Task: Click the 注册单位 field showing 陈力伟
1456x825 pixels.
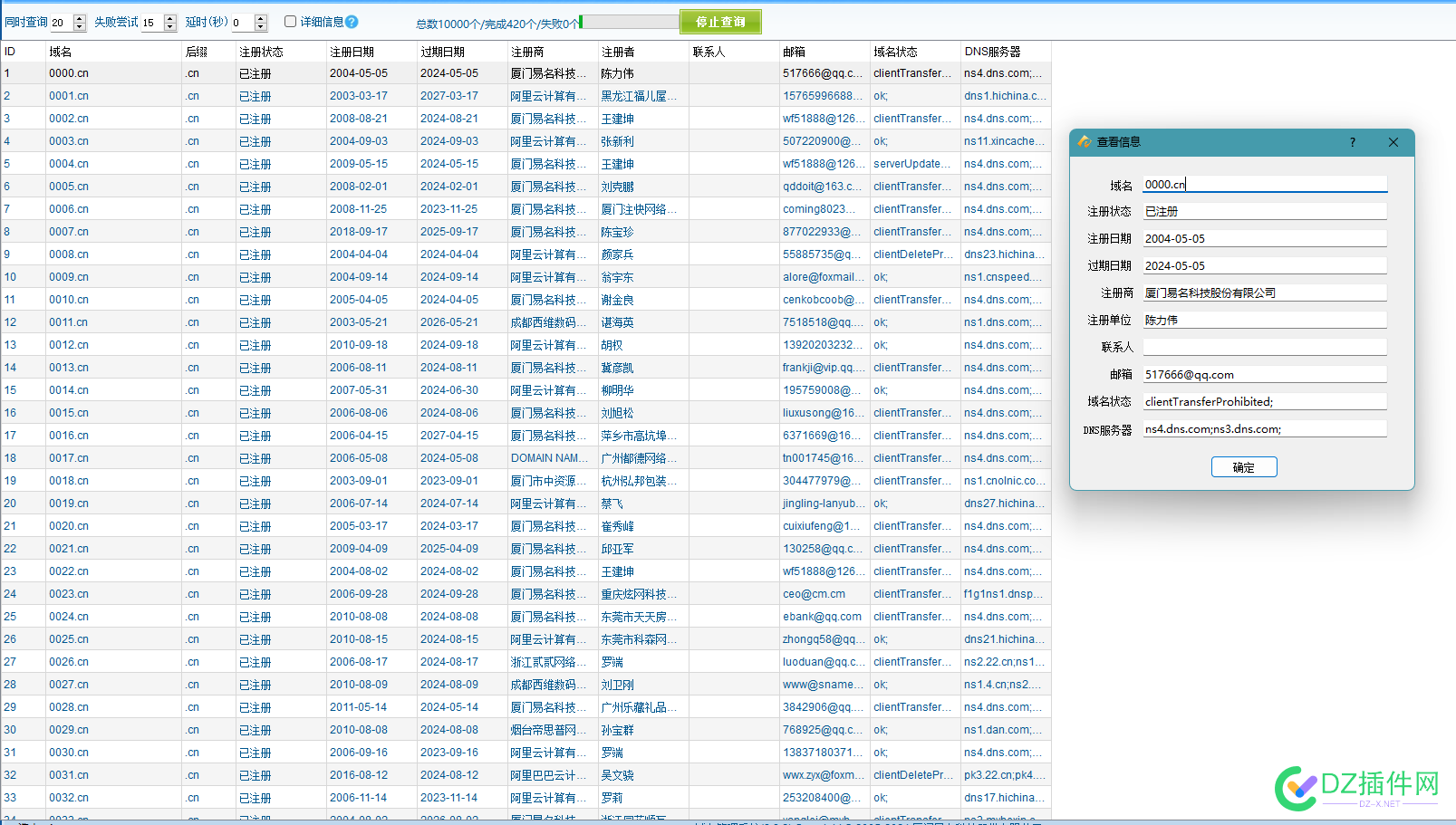Action: (1265, 320)
